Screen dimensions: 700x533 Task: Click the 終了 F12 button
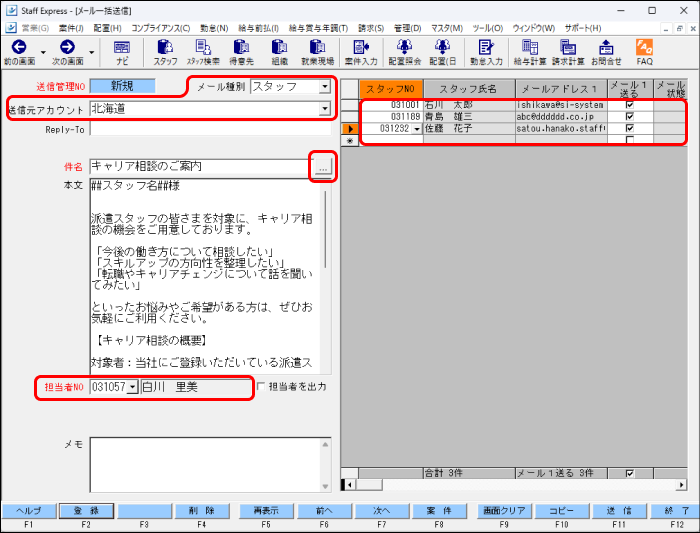[675, 511]
